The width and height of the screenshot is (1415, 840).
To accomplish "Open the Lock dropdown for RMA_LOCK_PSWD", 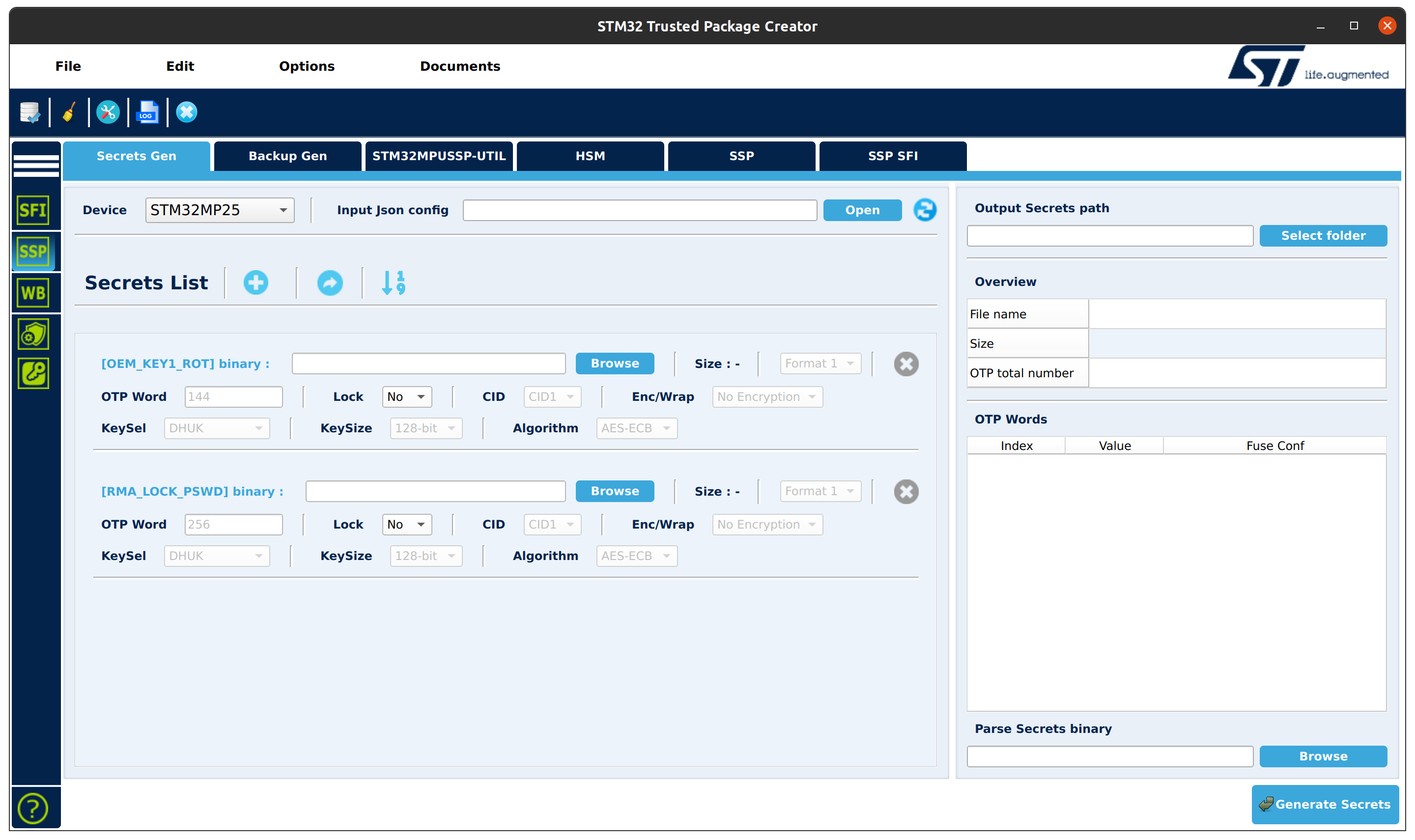I will pyautogui.click(x=406, y=524).
